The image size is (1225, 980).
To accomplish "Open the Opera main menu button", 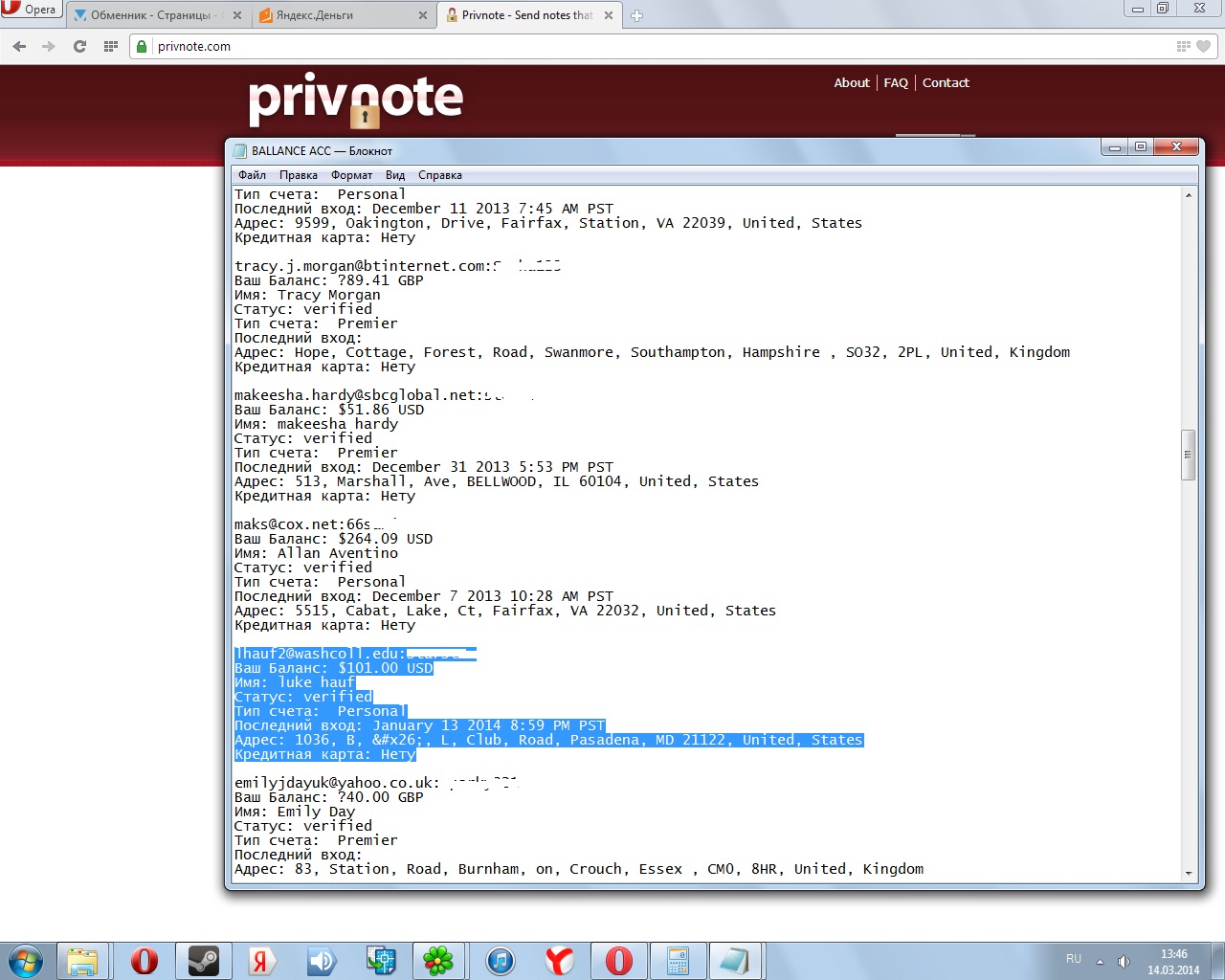I will pyautogui.click(x=31, y=10).
